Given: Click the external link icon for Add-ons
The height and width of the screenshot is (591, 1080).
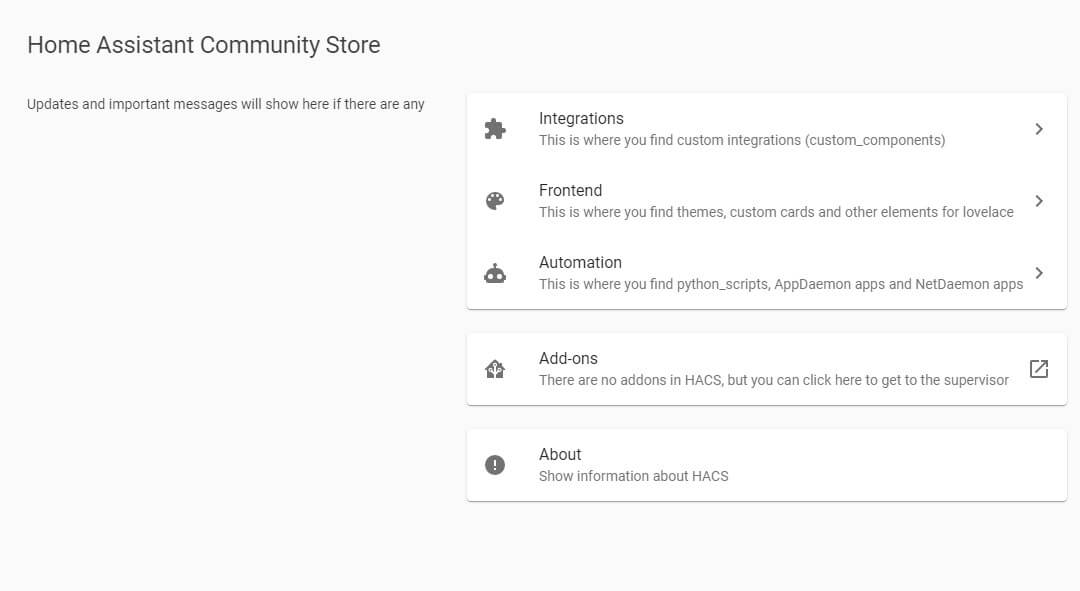Looking at the screenshot, I should [x=1039, y=369].
